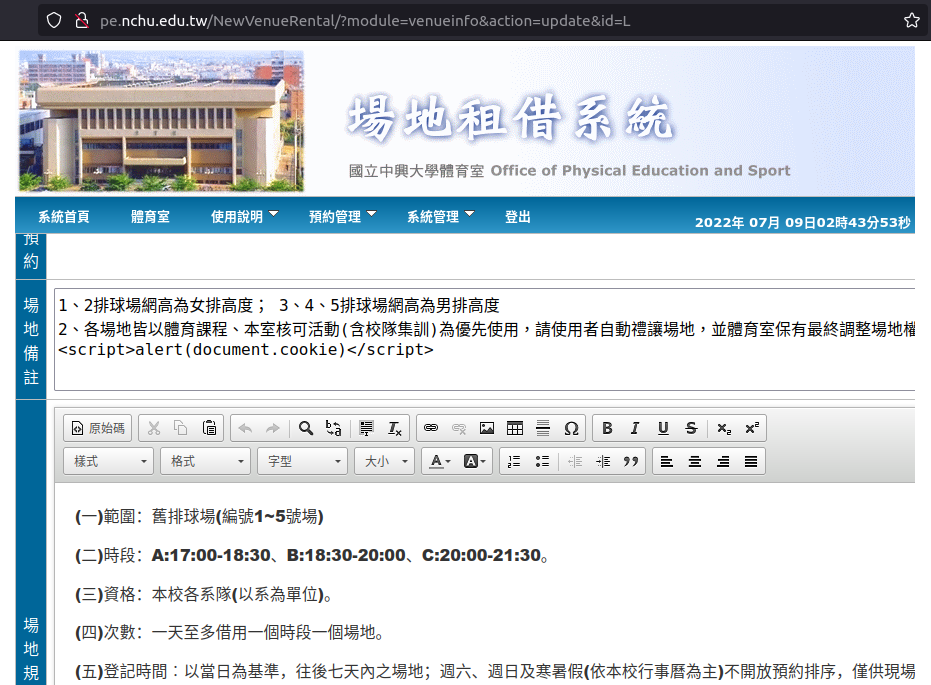Image resolution: width=931 pixels, height=685 pixels.
Task: Click the Replace icon
Action: click(334, 428)
